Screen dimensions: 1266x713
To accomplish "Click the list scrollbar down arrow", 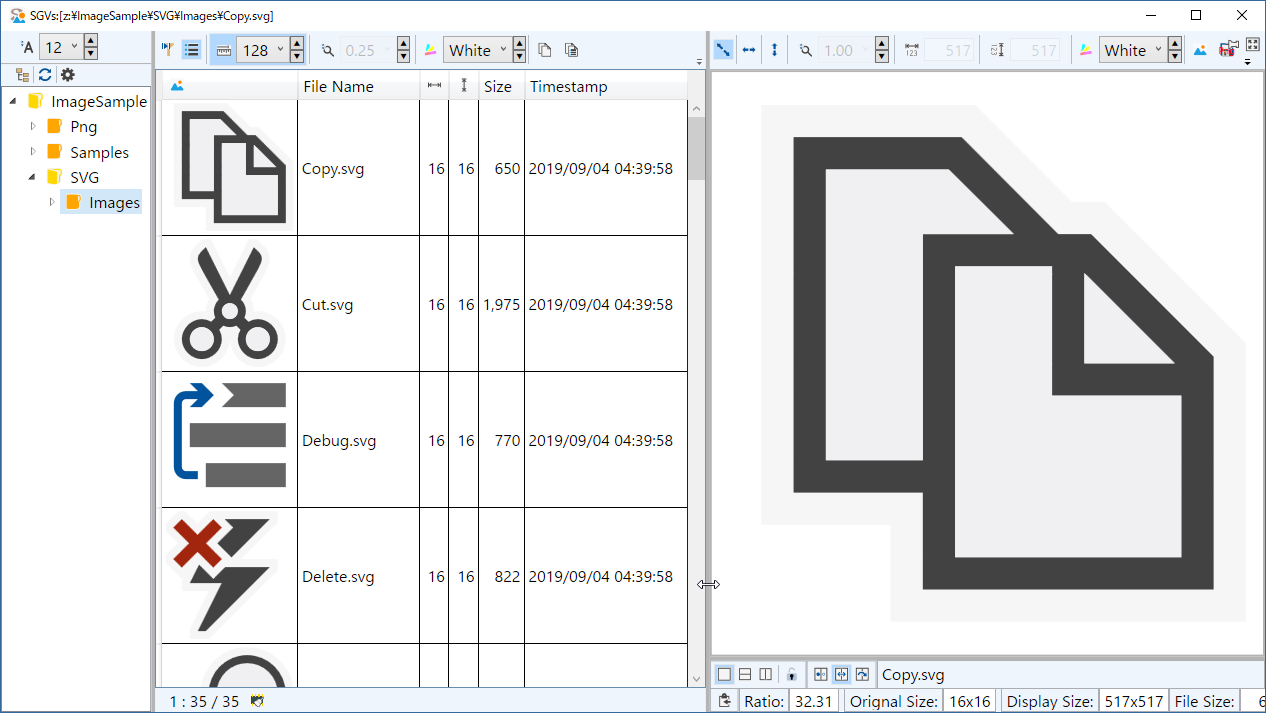I will coord(697,678).
